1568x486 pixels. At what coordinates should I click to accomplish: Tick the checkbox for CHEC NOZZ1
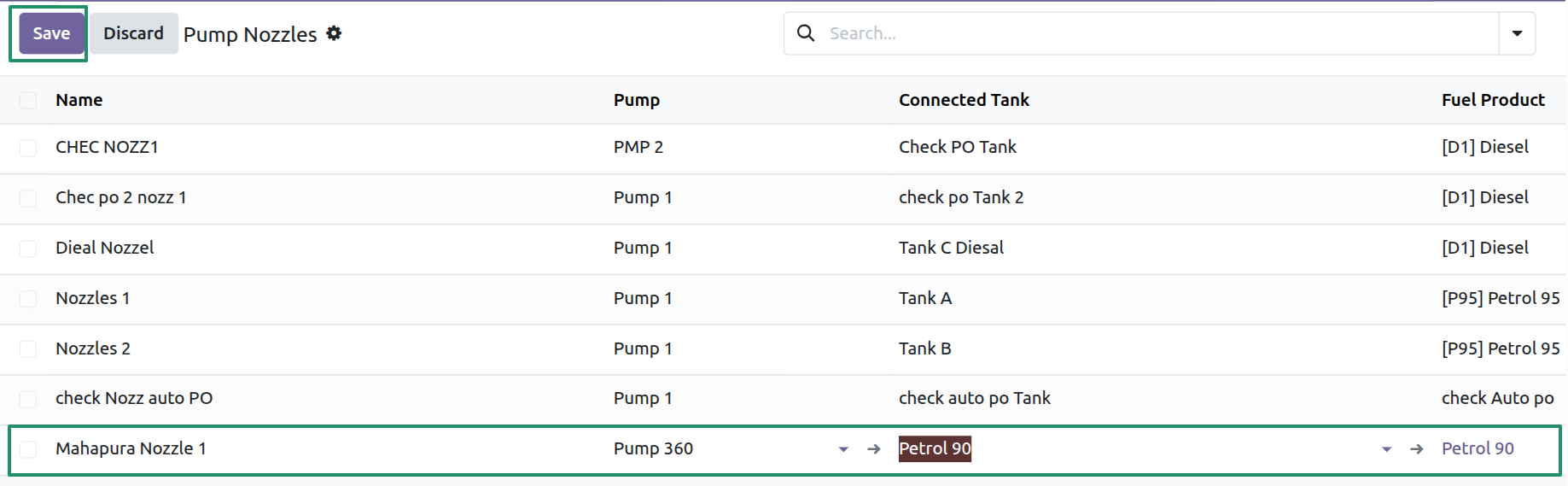pyautogui.click(x=28, y=148)
